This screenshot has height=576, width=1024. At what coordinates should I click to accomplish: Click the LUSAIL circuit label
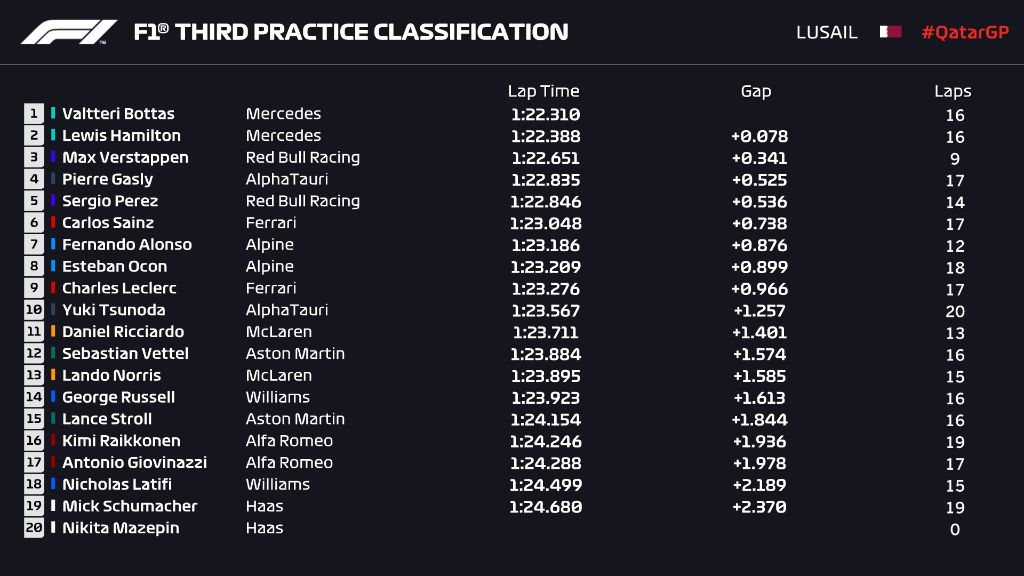826,32
